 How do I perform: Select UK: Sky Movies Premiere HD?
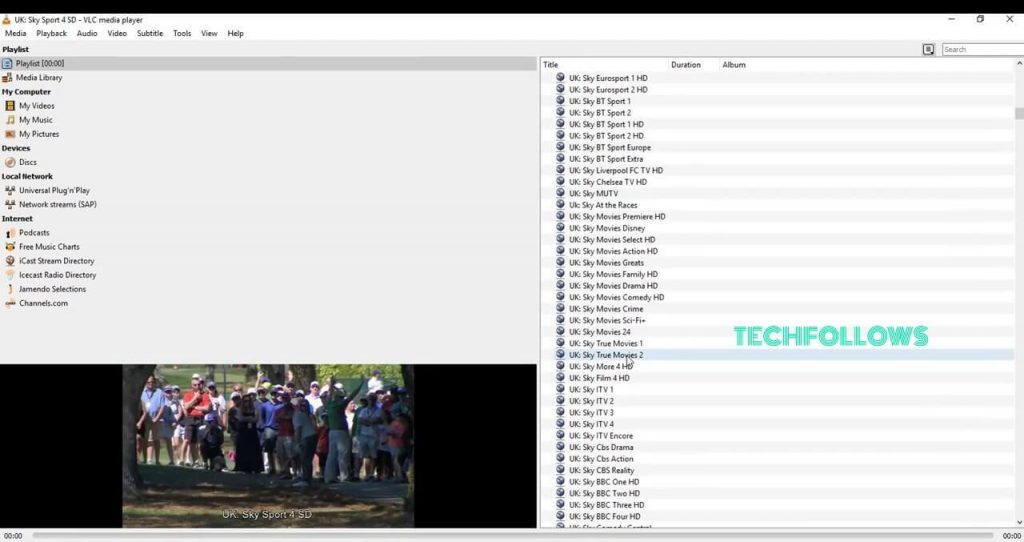point(616,216)
